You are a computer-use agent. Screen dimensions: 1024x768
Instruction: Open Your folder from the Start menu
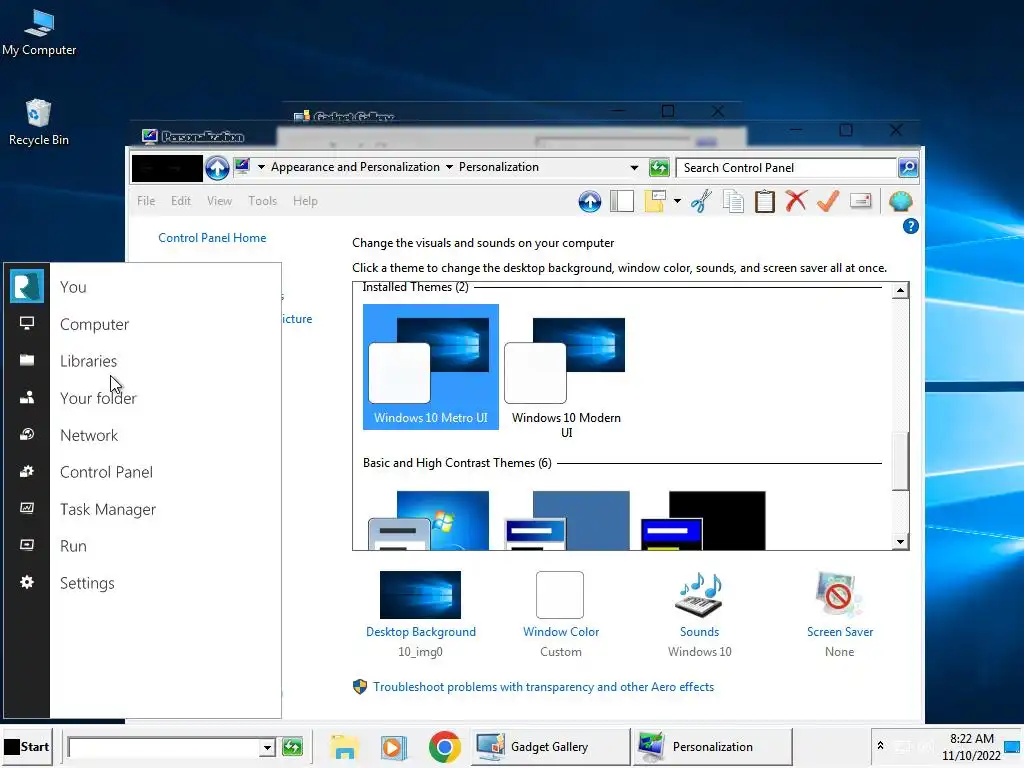point(98,398)
